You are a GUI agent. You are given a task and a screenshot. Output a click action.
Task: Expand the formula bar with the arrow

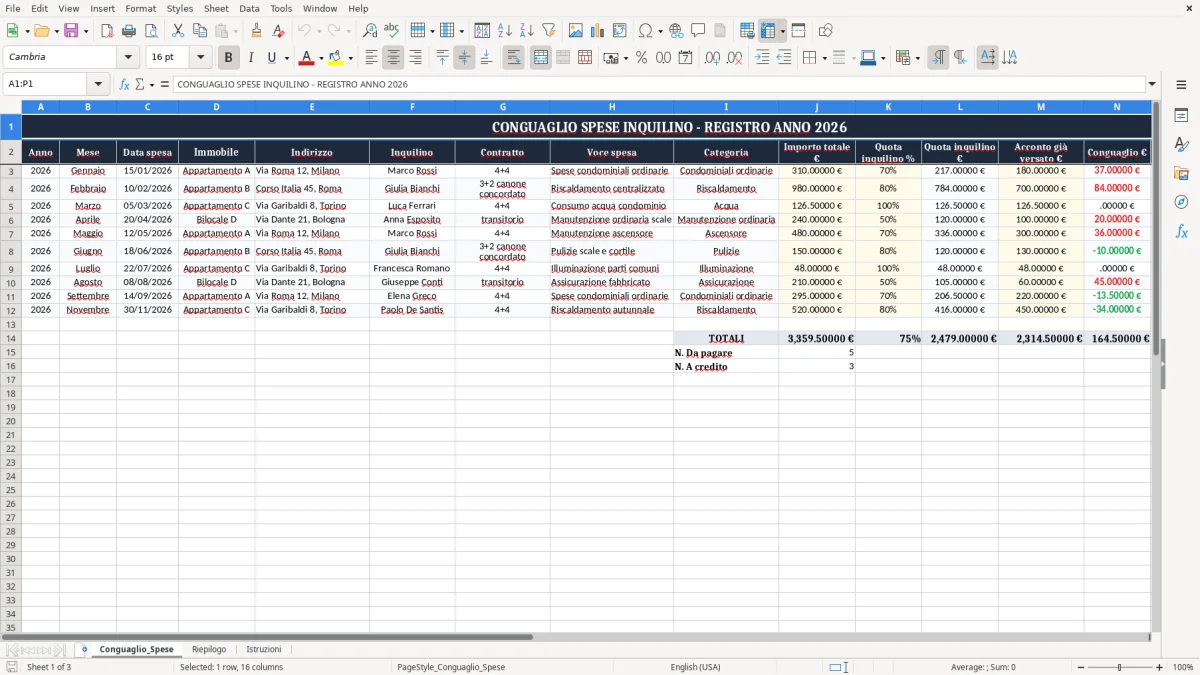point(1152,85)
